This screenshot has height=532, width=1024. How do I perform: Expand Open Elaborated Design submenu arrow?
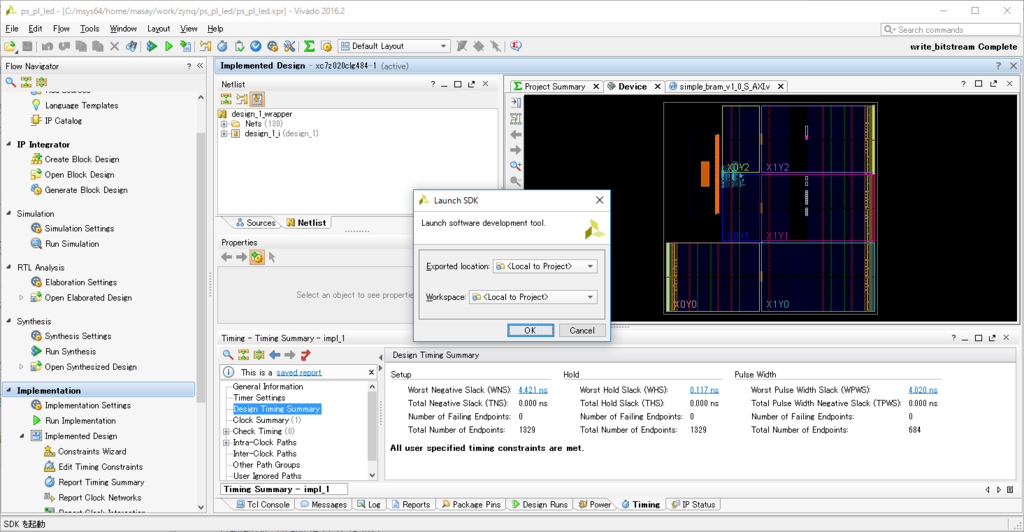click(22, 298)
